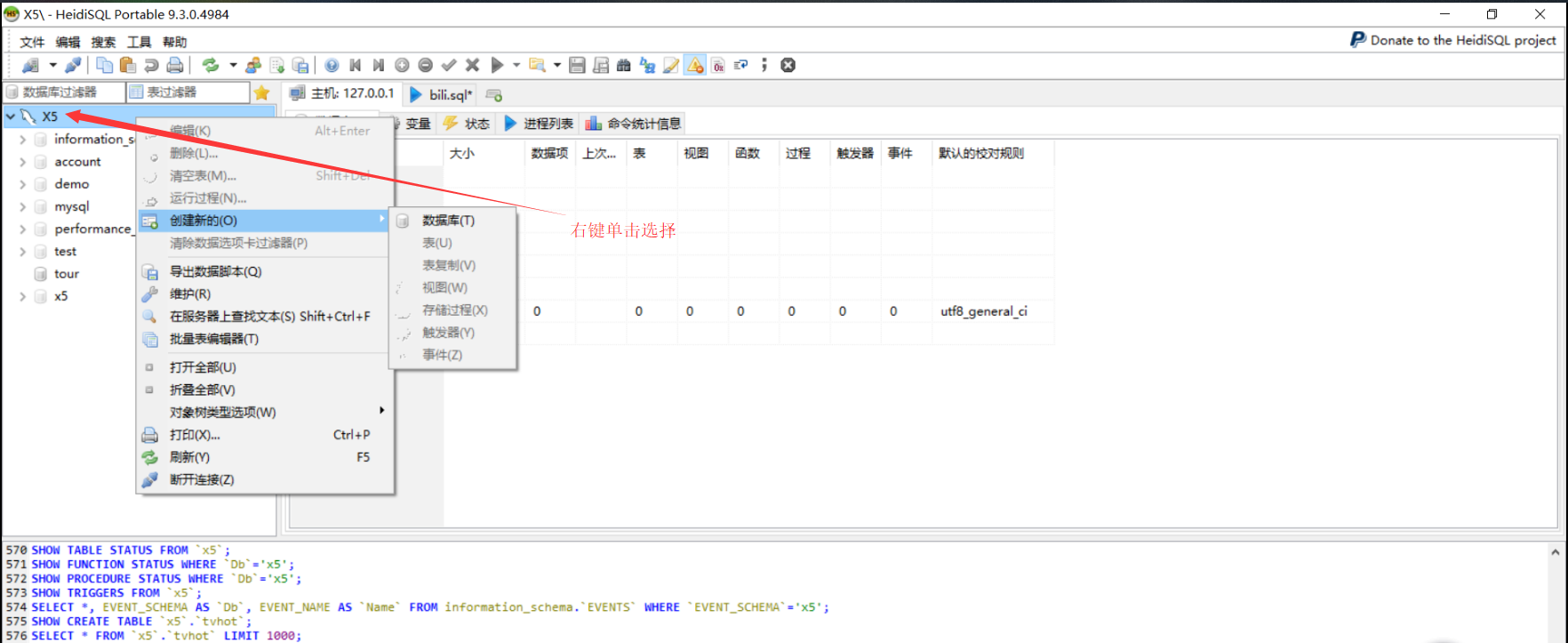Go to last row toolbar icon
This screenshot has height=643, width=1568.
tap(379, 65)
